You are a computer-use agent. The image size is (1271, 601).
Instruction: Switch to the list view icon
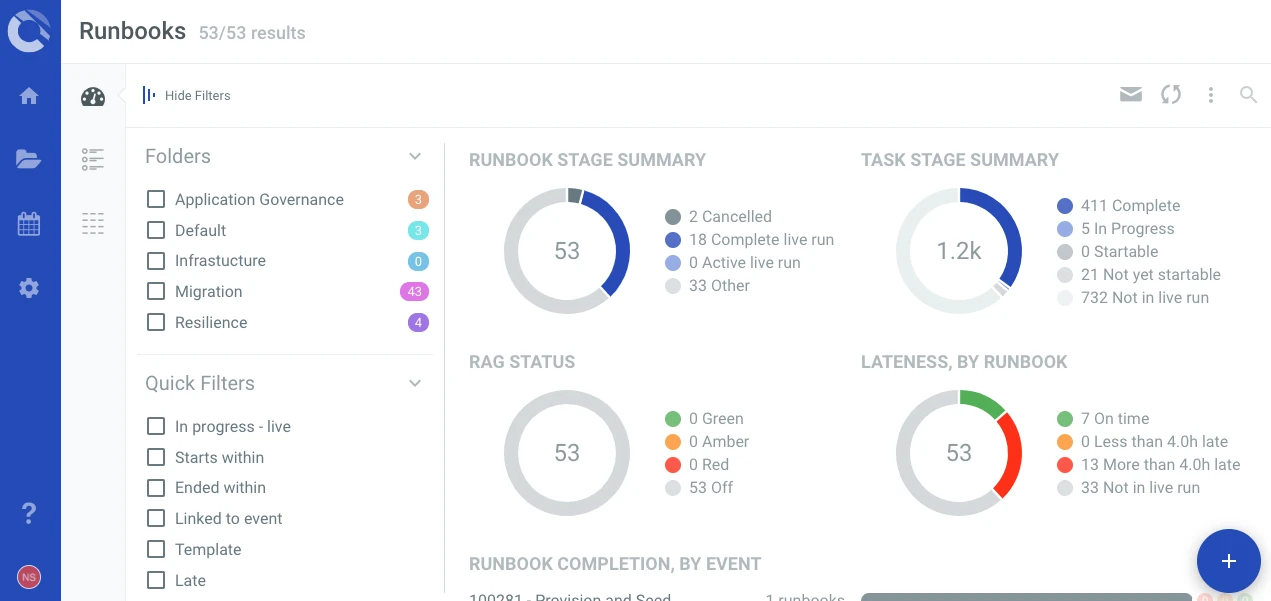[93, 159]
